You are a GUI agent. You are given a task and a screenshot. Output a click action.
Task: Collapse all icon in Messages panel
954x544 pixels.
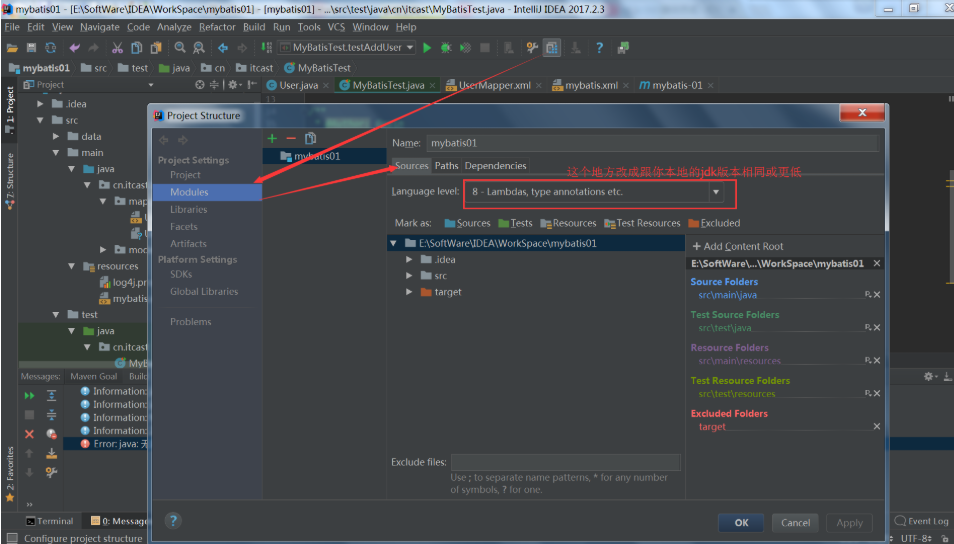click(x=52, y=415)
